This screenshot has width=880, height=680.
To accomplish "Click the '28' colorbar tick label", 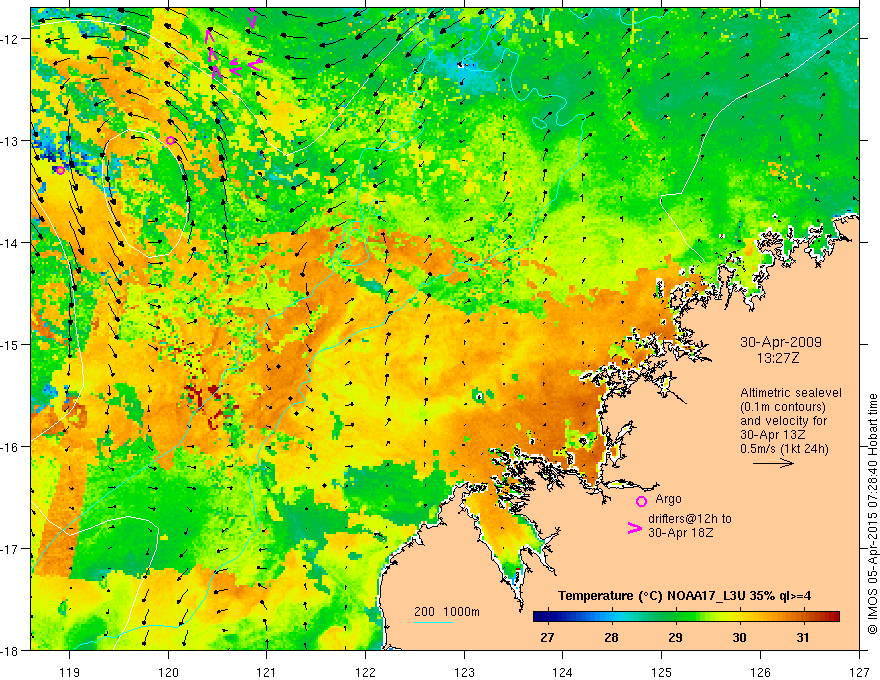I will pos(611,637).
